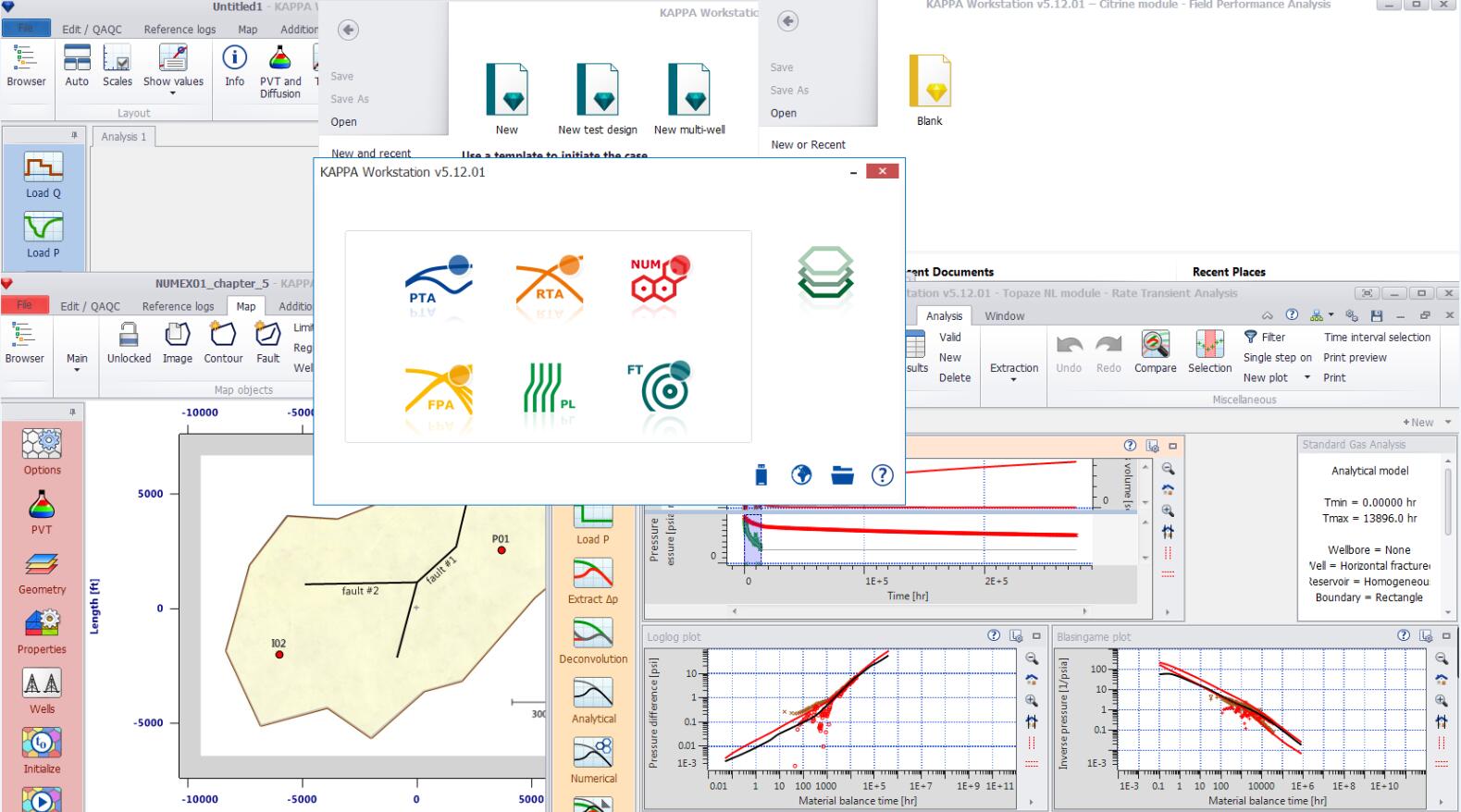Image resolution: width=1461 pixels, height=812 pixels.
Task: Switch to Analysis tab in Topaze
Action: (x=944, y=315)
